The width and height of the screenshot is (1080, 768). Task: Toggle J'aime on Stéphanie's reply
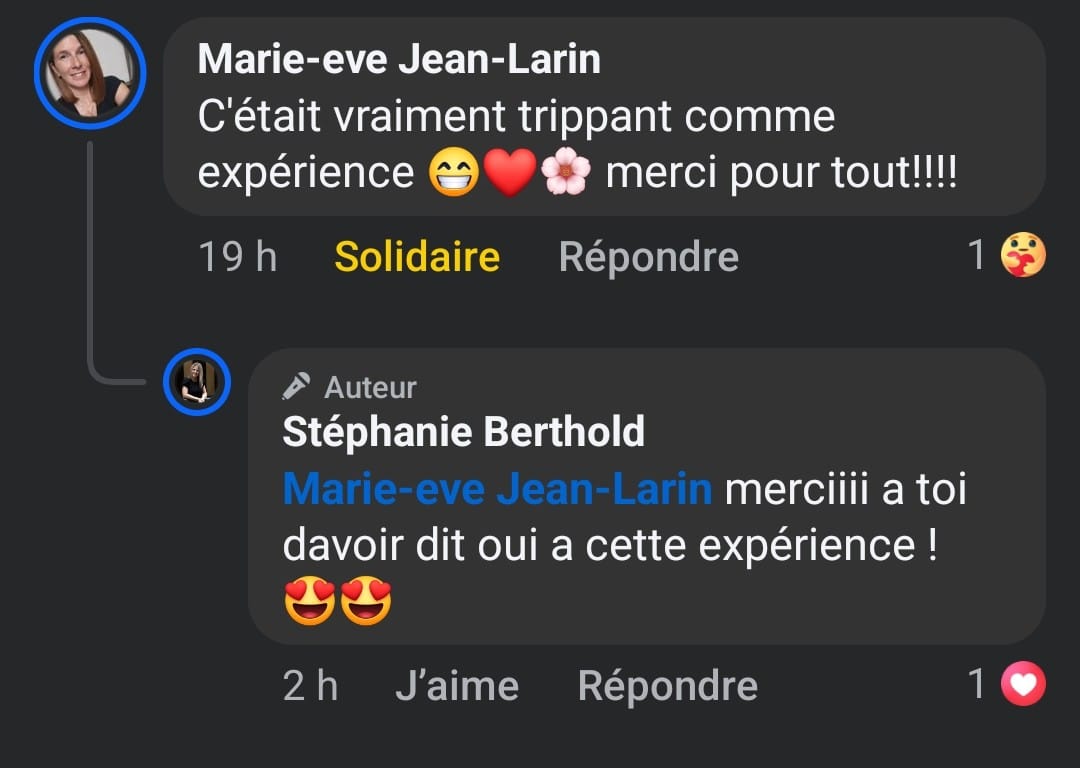(457, 686)
